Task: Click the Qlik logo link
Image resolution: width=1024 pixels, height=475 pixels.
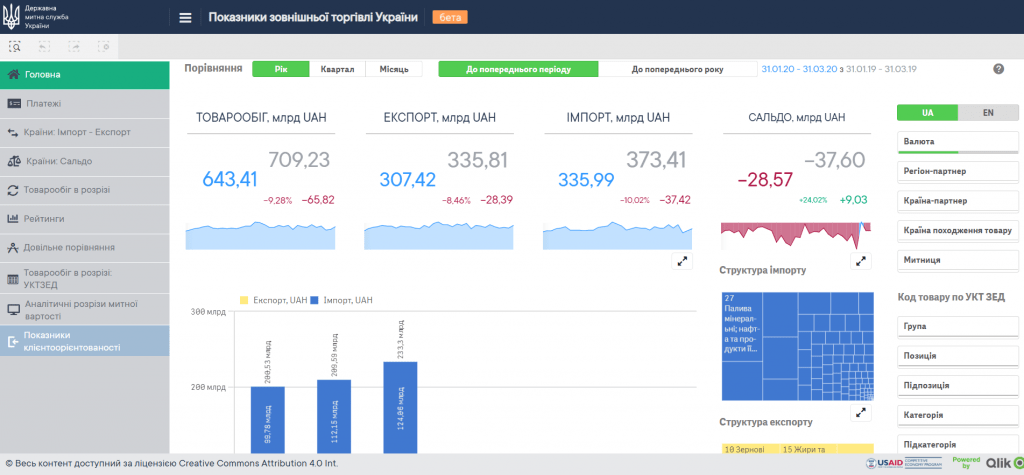Action: point(999,463)
